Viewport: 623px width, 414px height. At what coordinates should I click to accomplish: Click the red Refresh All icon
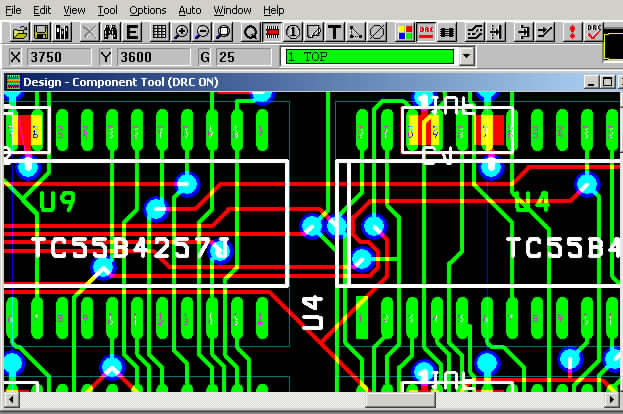click(x=572, y=32)
